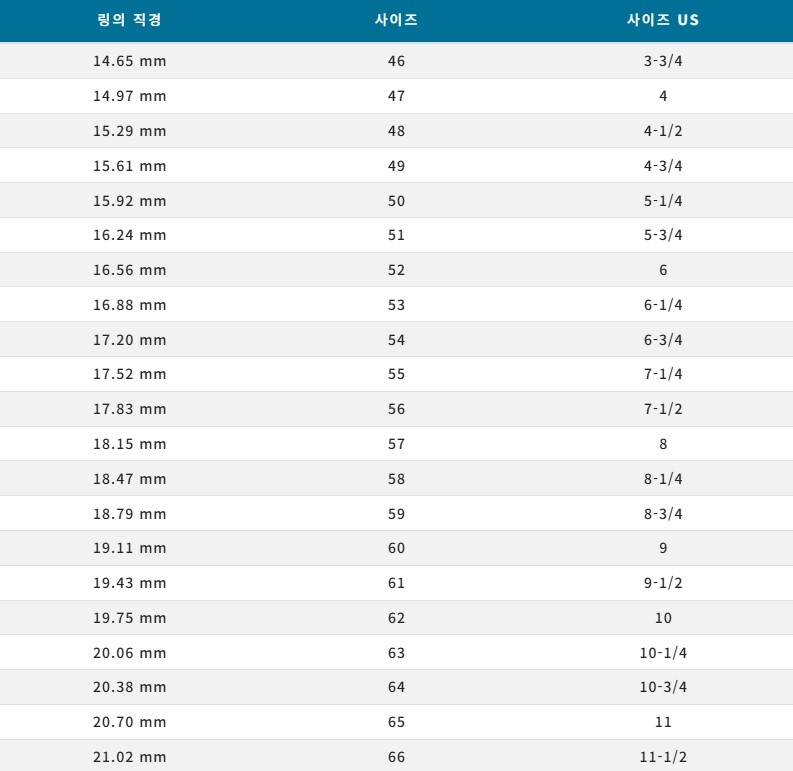
Task: Click the US size 9-1/2 cell
Action: pos(663,583)
